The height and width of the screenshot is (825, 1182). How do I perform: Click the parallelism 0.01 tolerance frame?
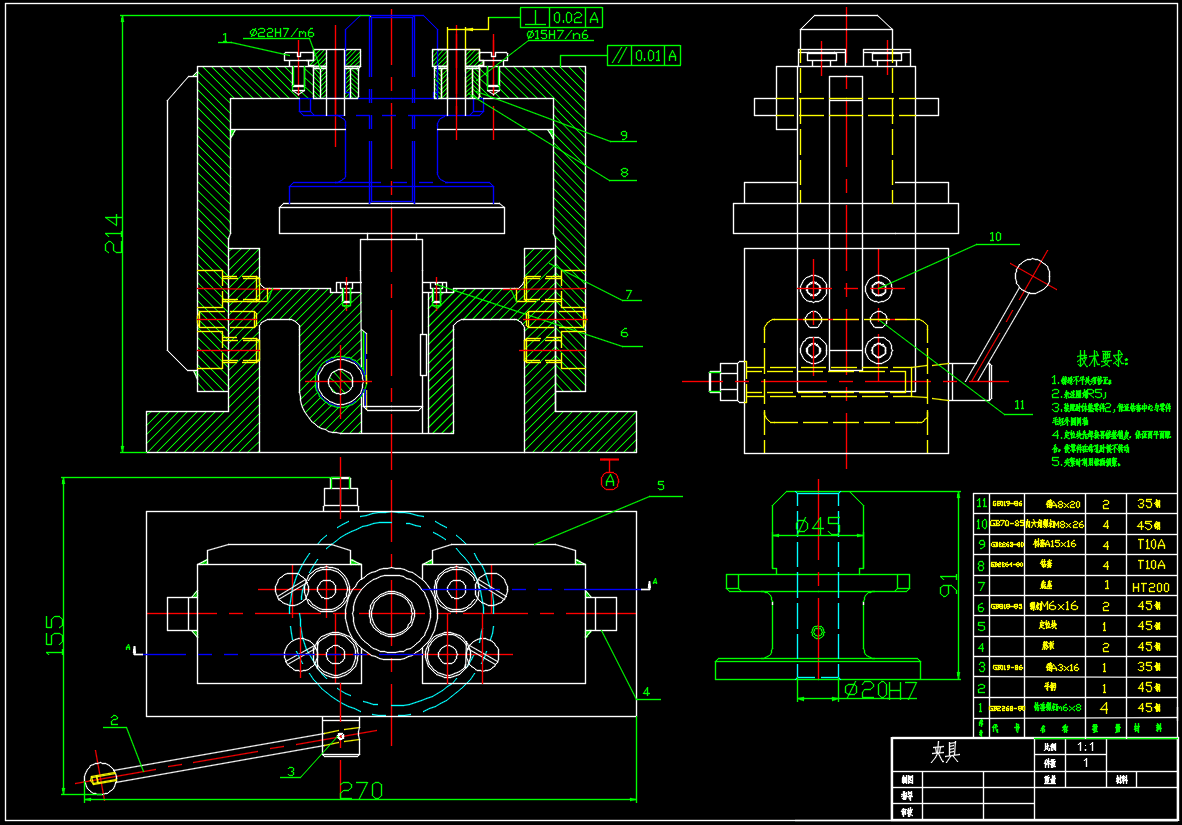pyautogui.click(x=644, y=55)
